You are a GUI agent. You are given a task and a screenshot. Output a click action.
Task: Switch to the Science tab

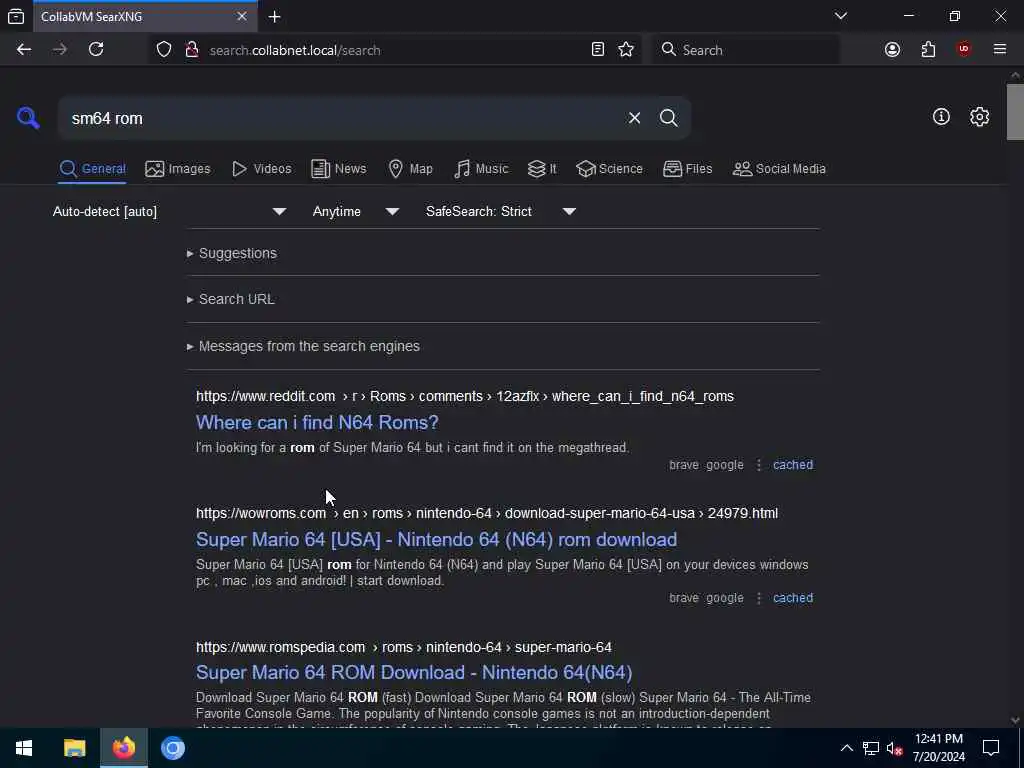(x=609, y=169)
